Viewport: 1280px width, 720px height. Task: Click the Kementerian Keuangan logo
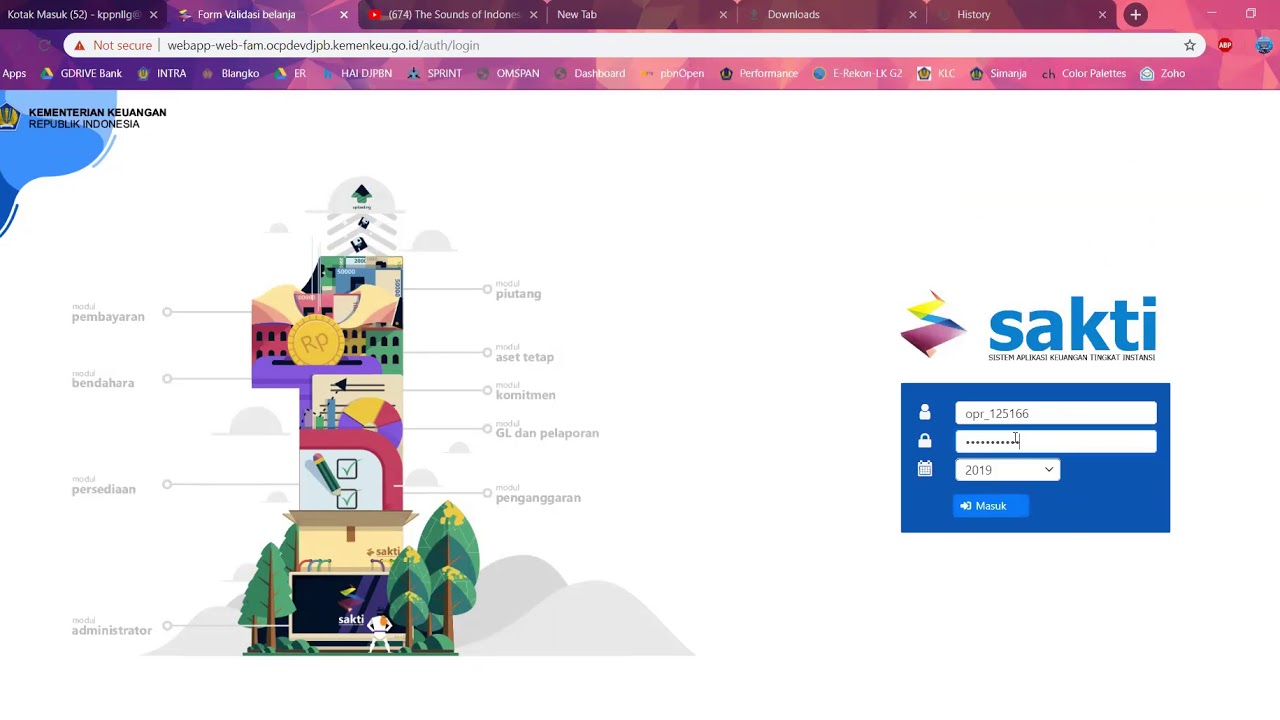coord(84,118)
